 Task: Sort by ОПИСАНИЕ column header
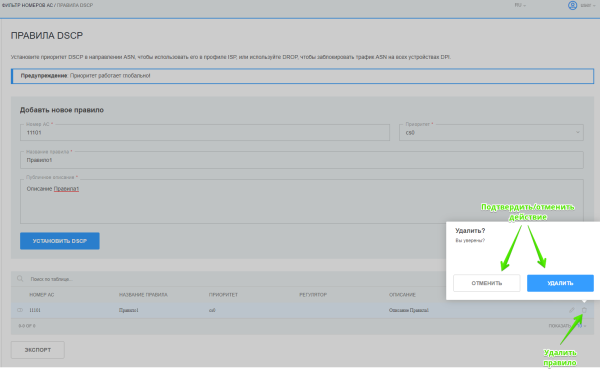(402, 295)
